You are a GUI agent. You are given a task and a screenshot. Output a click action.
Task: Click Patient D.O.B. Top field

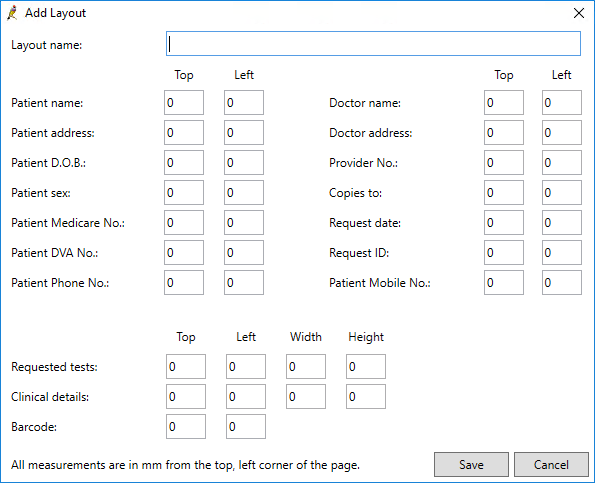pos(184,162)
